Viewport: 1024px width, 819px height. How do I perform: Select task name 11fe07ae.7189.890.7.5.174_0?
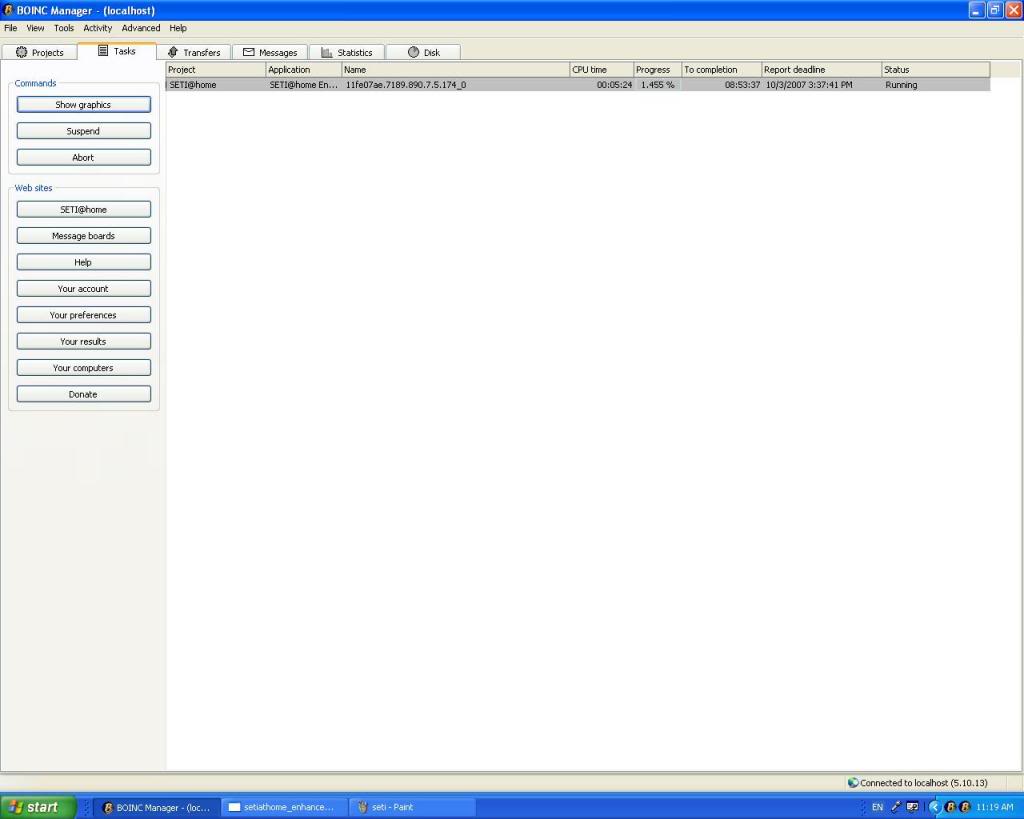point(406,85)
